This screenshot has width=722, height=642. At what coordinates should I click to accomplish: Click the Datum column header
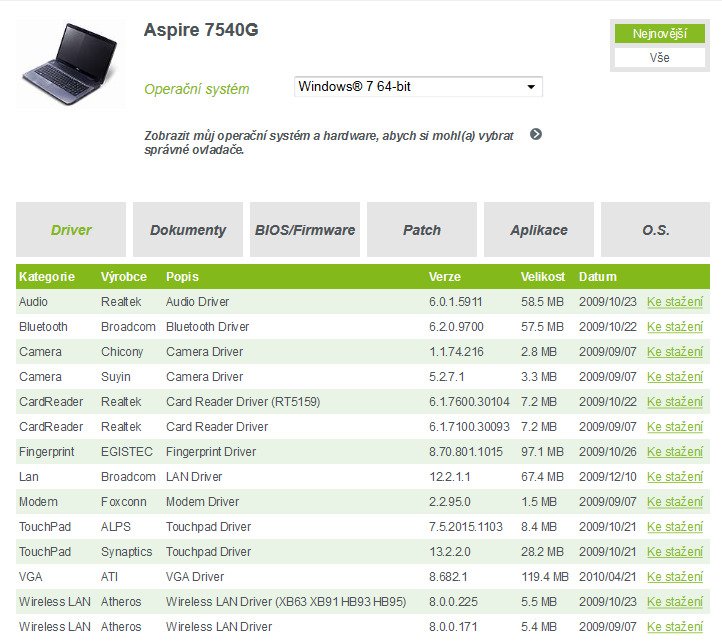(597, 276)
